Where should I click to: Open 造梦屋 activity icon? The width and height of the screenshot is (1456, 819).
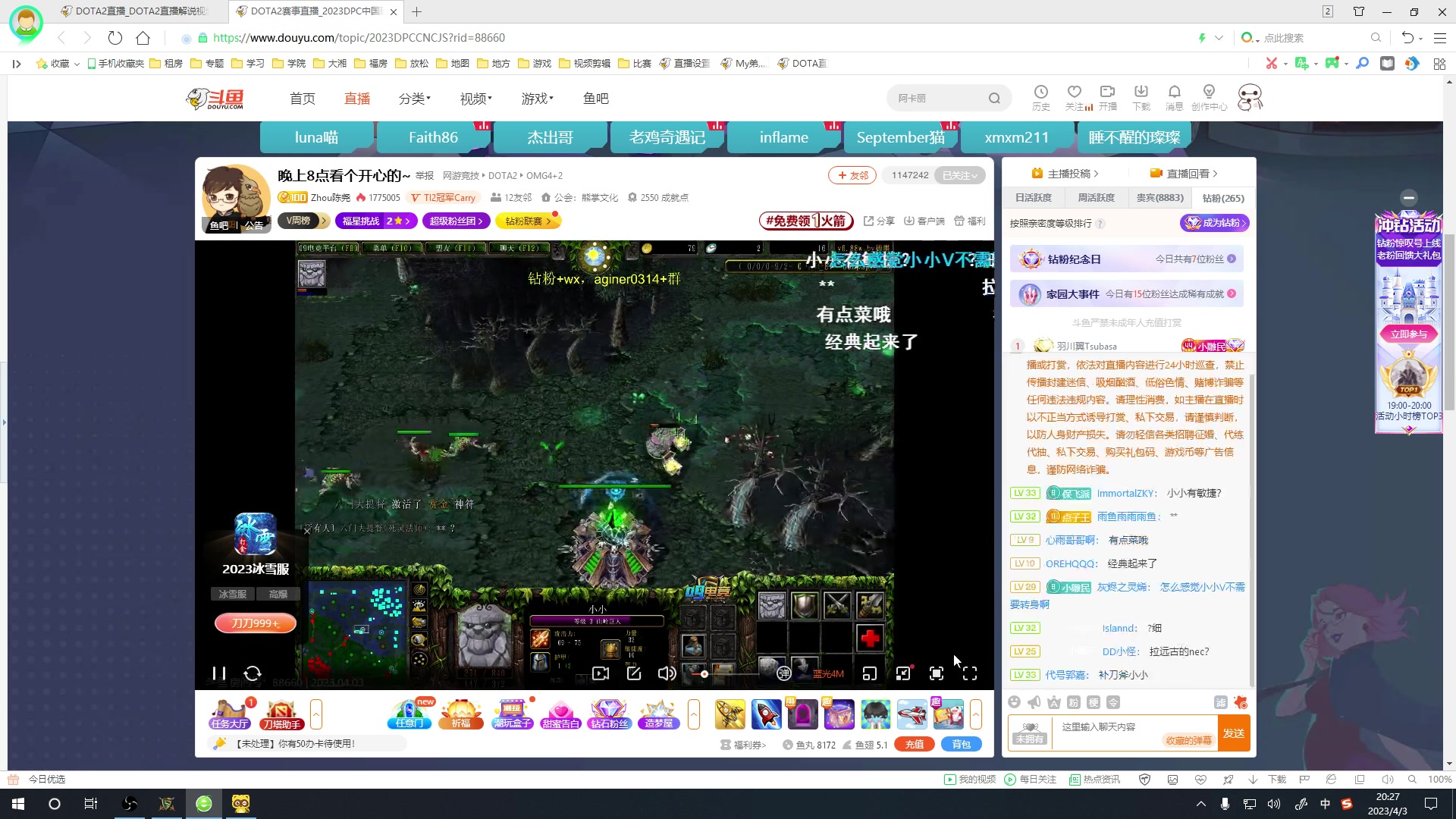(658, 714)
